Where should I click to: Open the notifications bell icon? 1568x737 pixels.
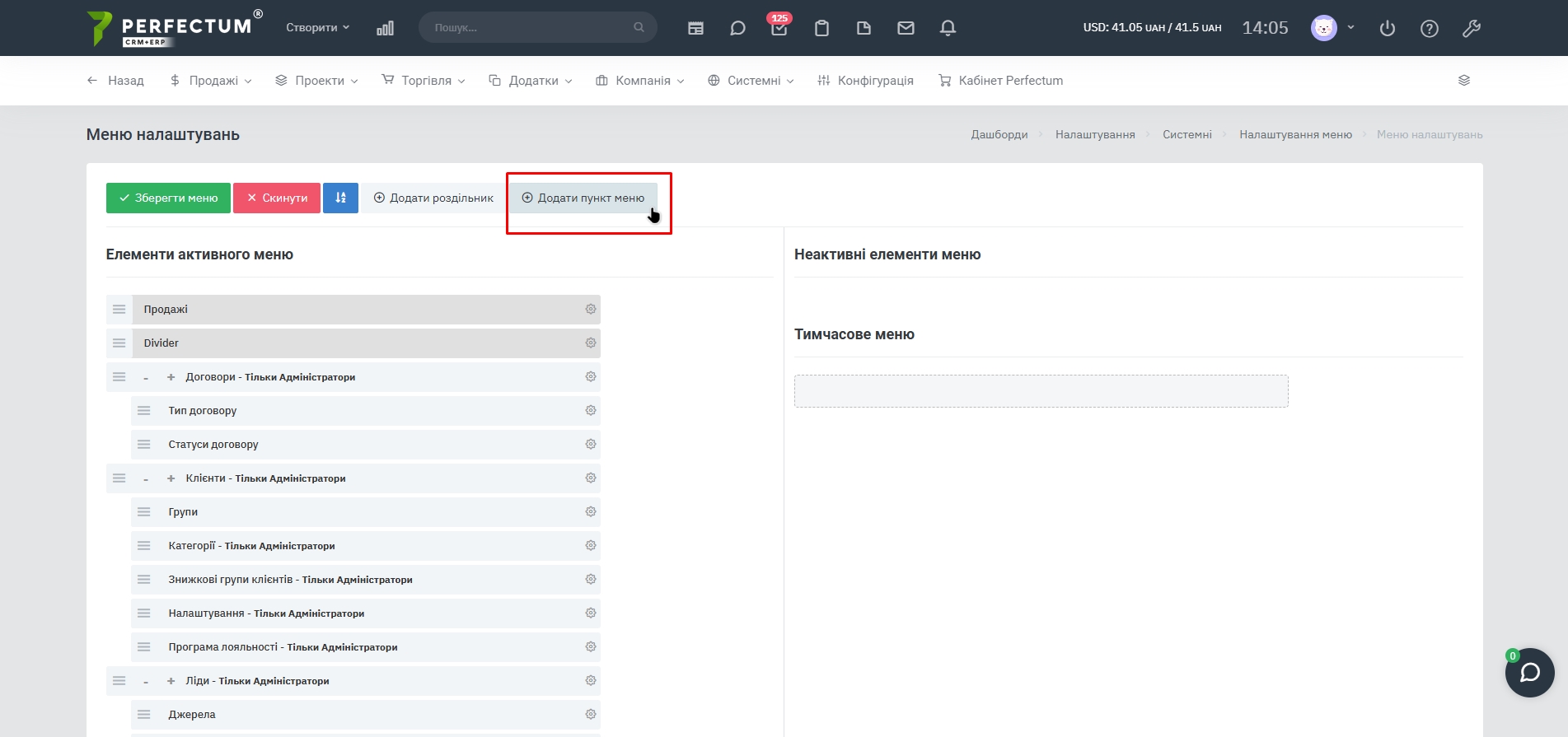948,28
